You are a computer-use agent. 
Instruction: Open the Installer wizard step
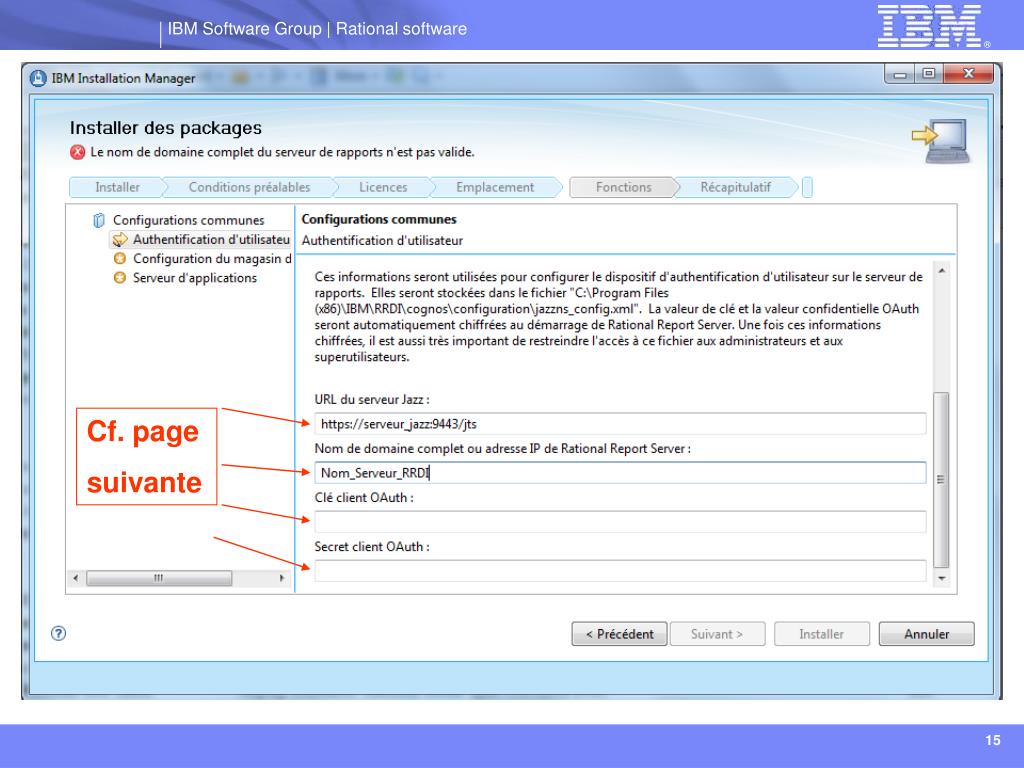117,187
